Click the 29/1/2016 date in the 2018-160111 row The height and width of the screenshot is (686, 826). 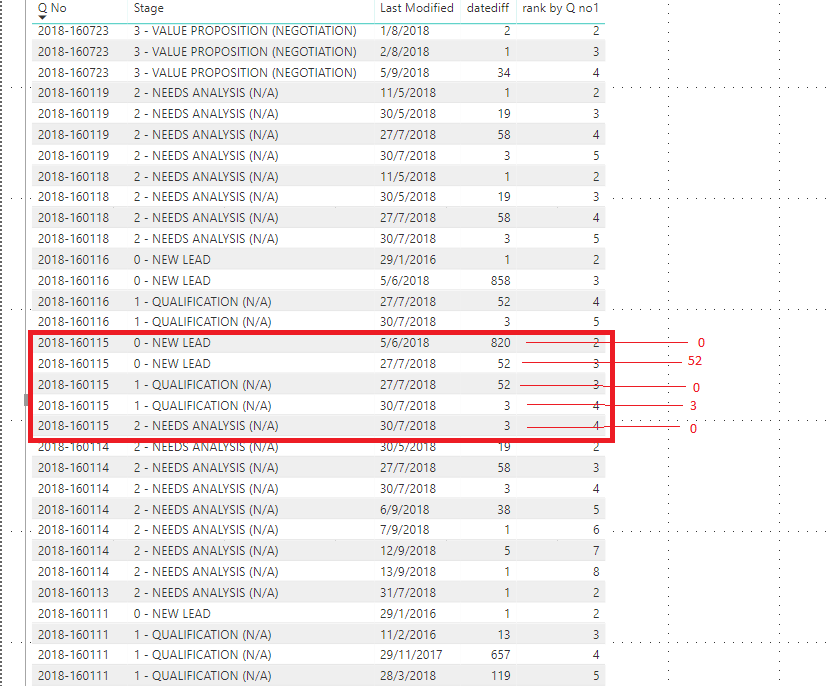click(408, 614)
